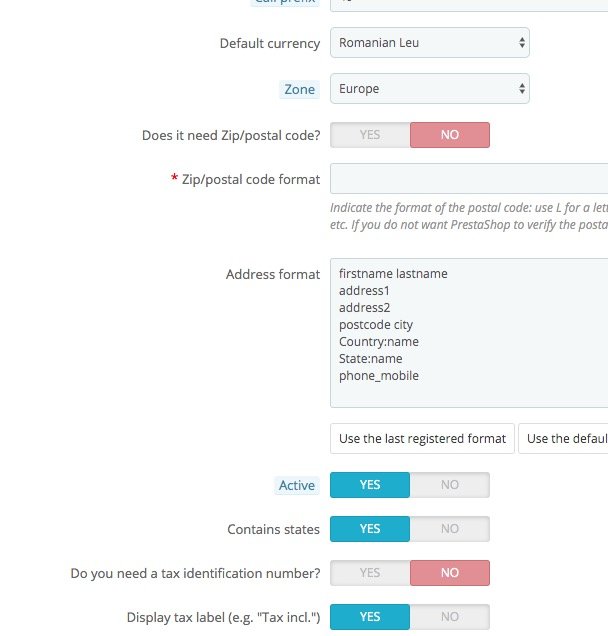Set Contains states to NO
The height and width of the screenshot is (636, 608).
tap(449, 529)
